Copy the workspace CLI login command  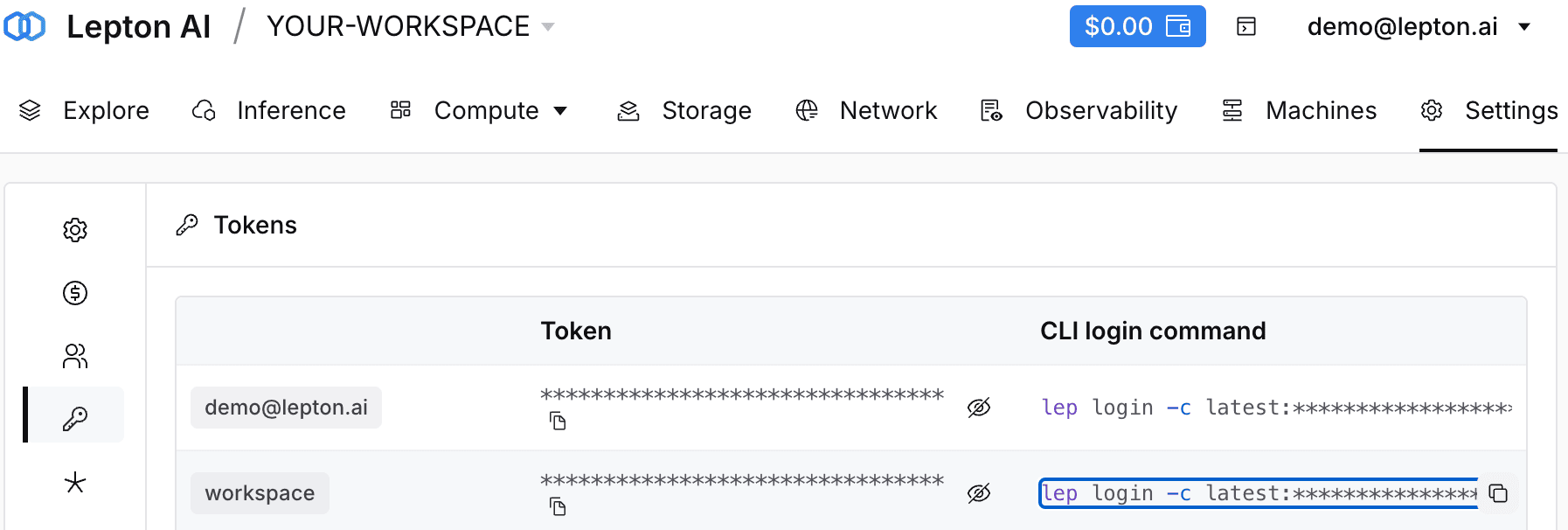[x=1498, y=493]
